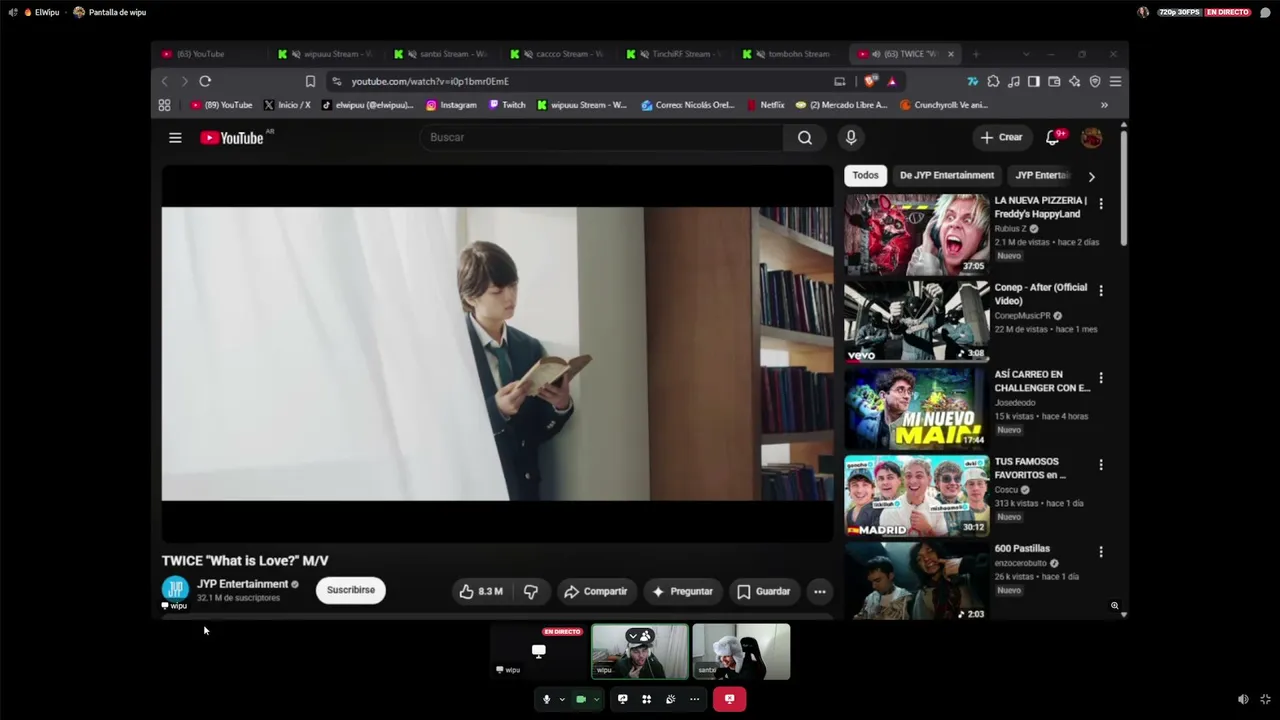
Task: Open the browser main menu icon
Action: [x=1115, y=81]
